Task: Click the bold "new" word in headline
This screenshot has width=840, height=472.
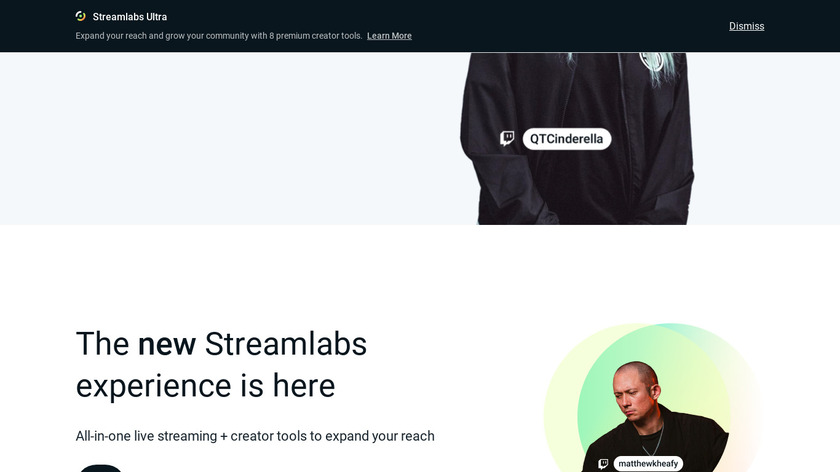Action: pos(167,343)
